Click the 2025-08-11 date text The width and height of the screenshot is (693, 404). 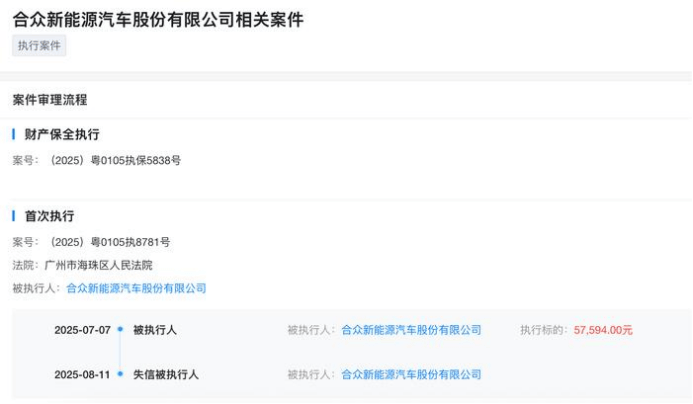(x=82, y=375)
